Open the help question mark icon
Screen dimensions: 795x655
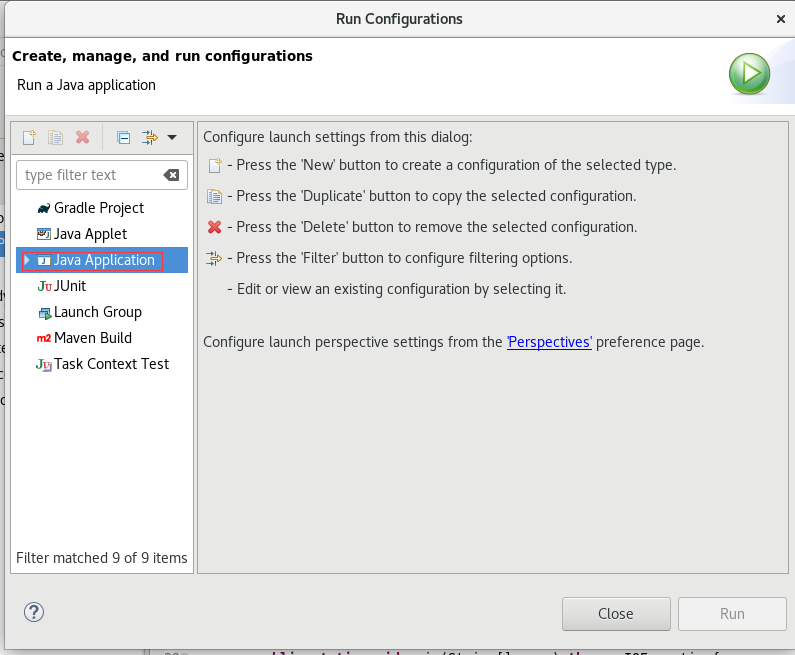[x=34, y=612]
